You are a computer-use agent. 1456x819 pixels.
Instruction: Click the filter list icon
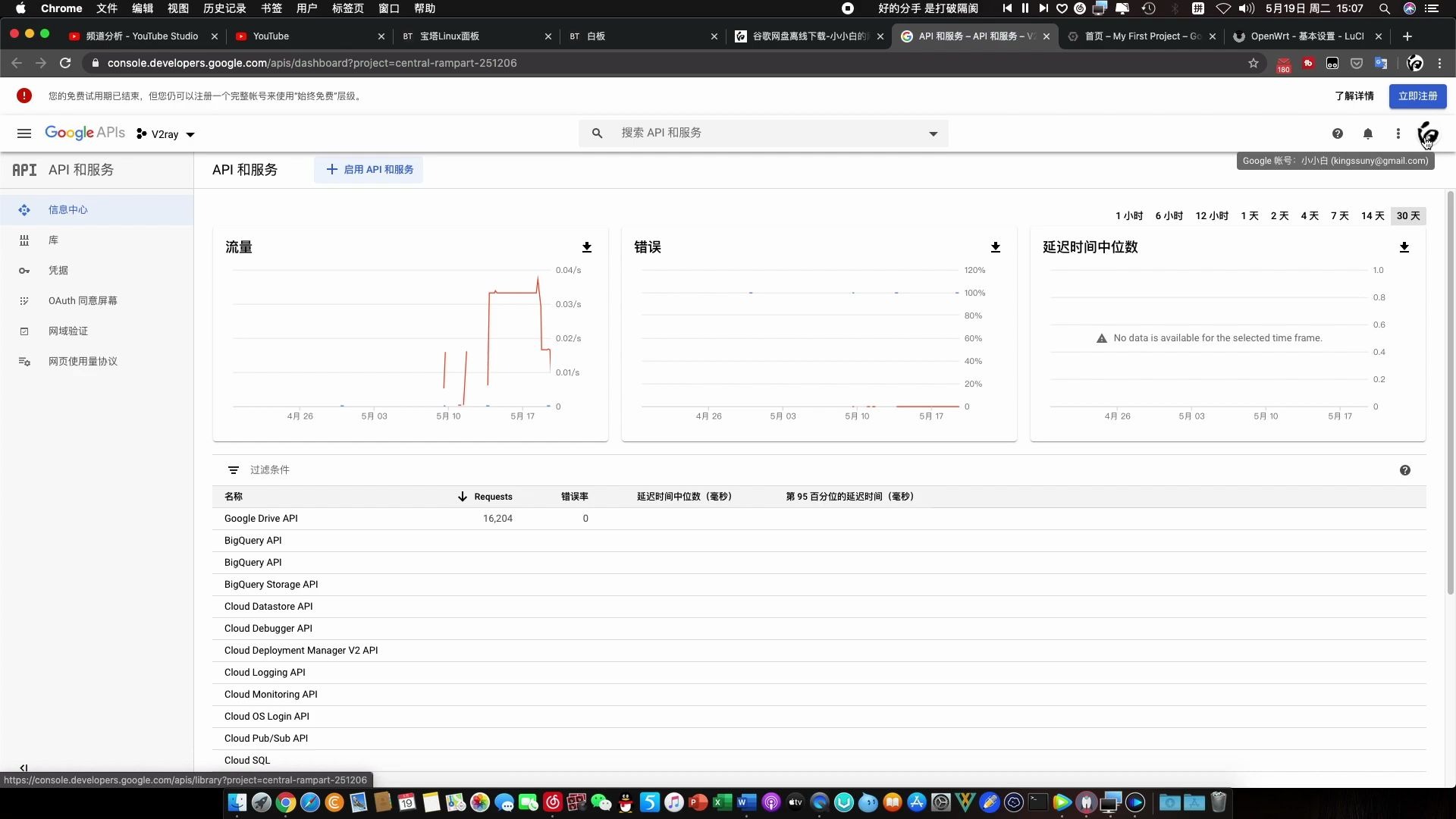pos(234,470)
